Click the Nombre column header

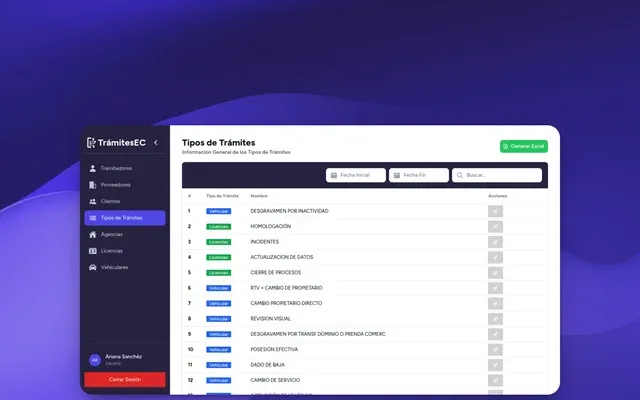tap(259, 196)
